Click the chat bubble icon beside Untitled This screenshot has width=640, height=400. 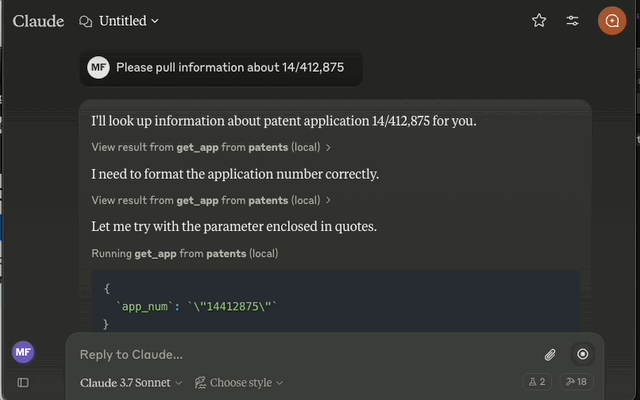[85, 21]
